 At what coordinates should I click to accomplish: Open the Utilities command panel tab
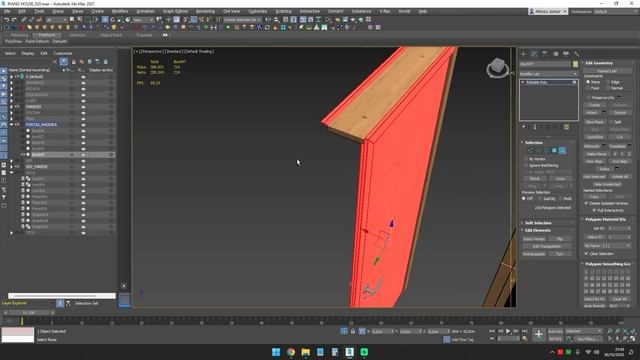[577, 54]
